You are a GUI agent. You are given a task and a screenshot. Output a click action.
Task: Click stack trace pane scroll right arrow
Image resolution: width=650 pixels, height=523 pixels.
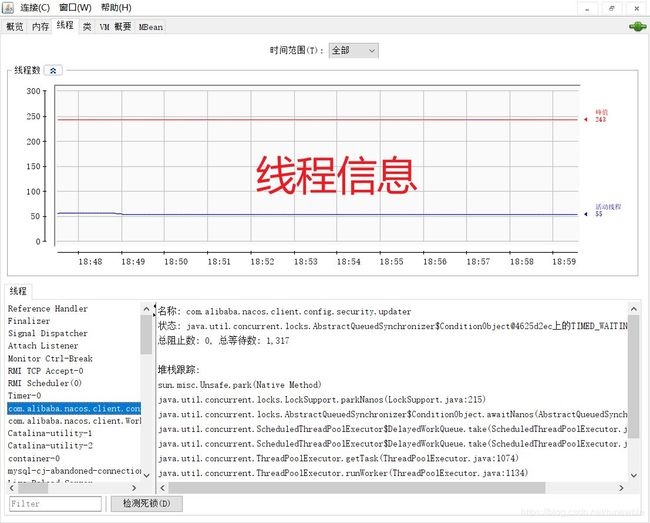pyautogui.click(x=621, y=488)
